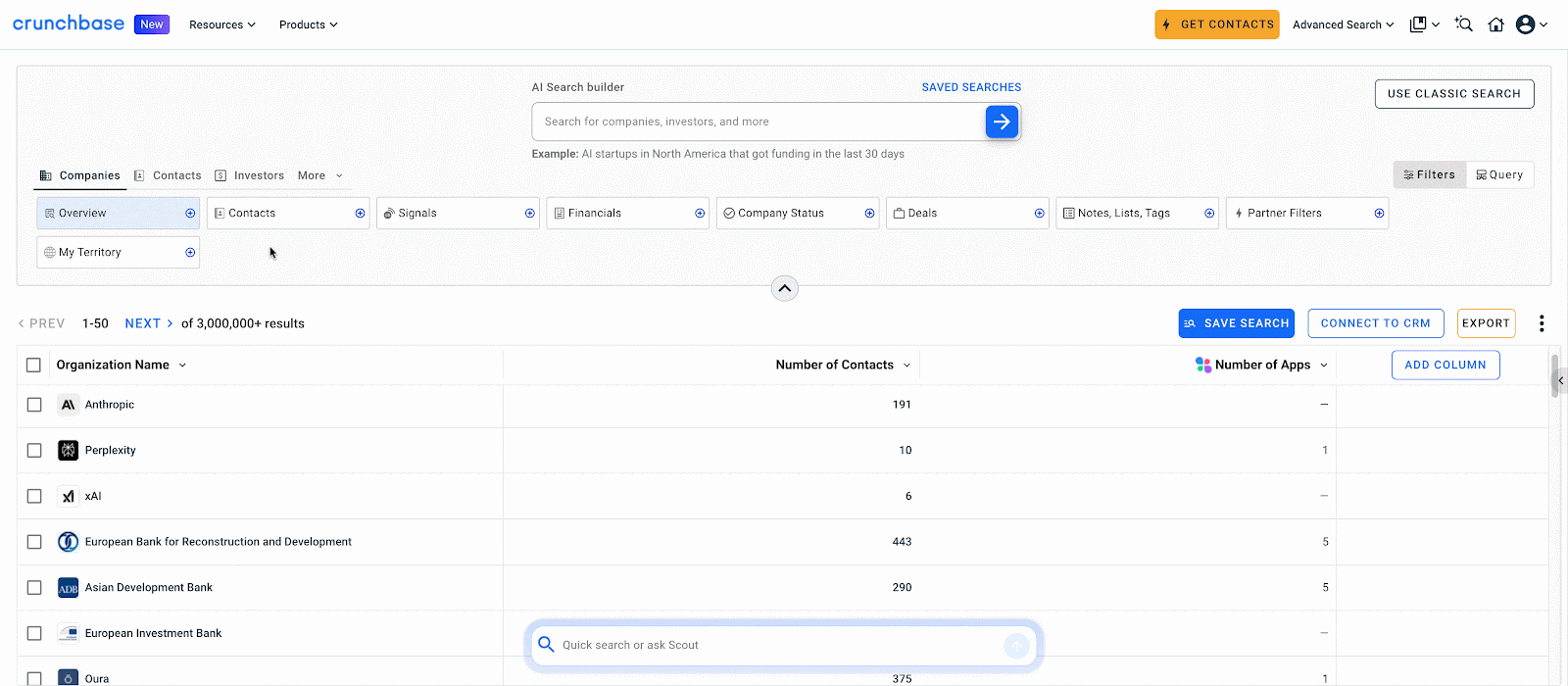Open the Signals filter category
The width and height of the screenshot is (1568, 686).
point(458,213)
